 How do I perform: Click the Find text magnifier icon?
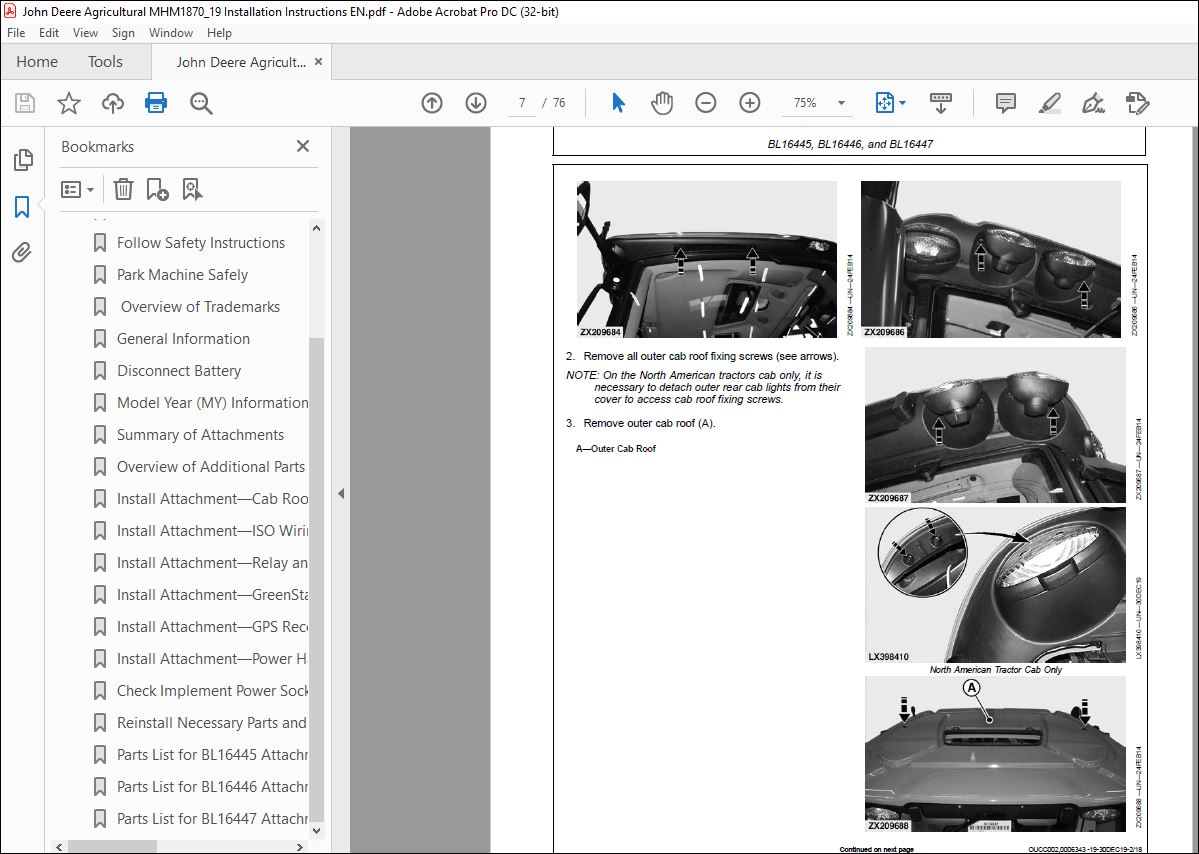[x=201, y=102]
